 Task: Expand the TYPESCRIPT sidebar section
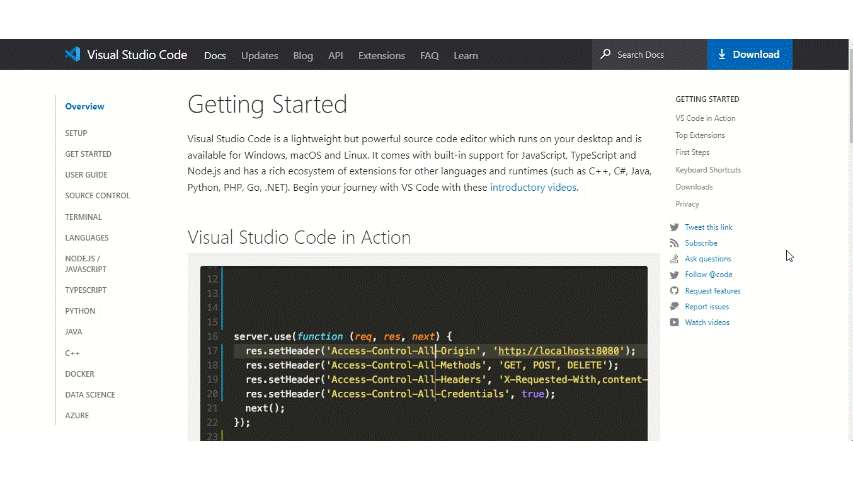(86, 290)
